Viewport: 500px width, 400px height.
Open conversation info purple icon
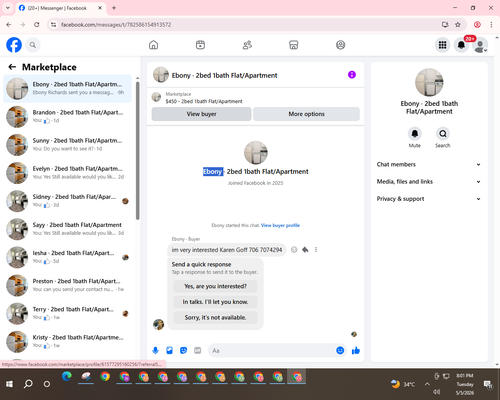coord(352,75)
